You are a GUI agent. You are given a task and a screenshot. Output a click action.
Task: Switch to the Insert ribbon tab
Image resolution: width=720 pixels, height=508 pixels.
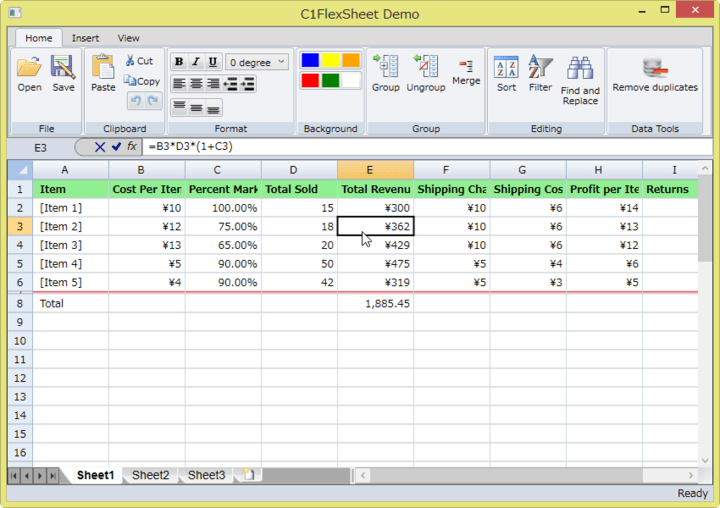[85, 38]
